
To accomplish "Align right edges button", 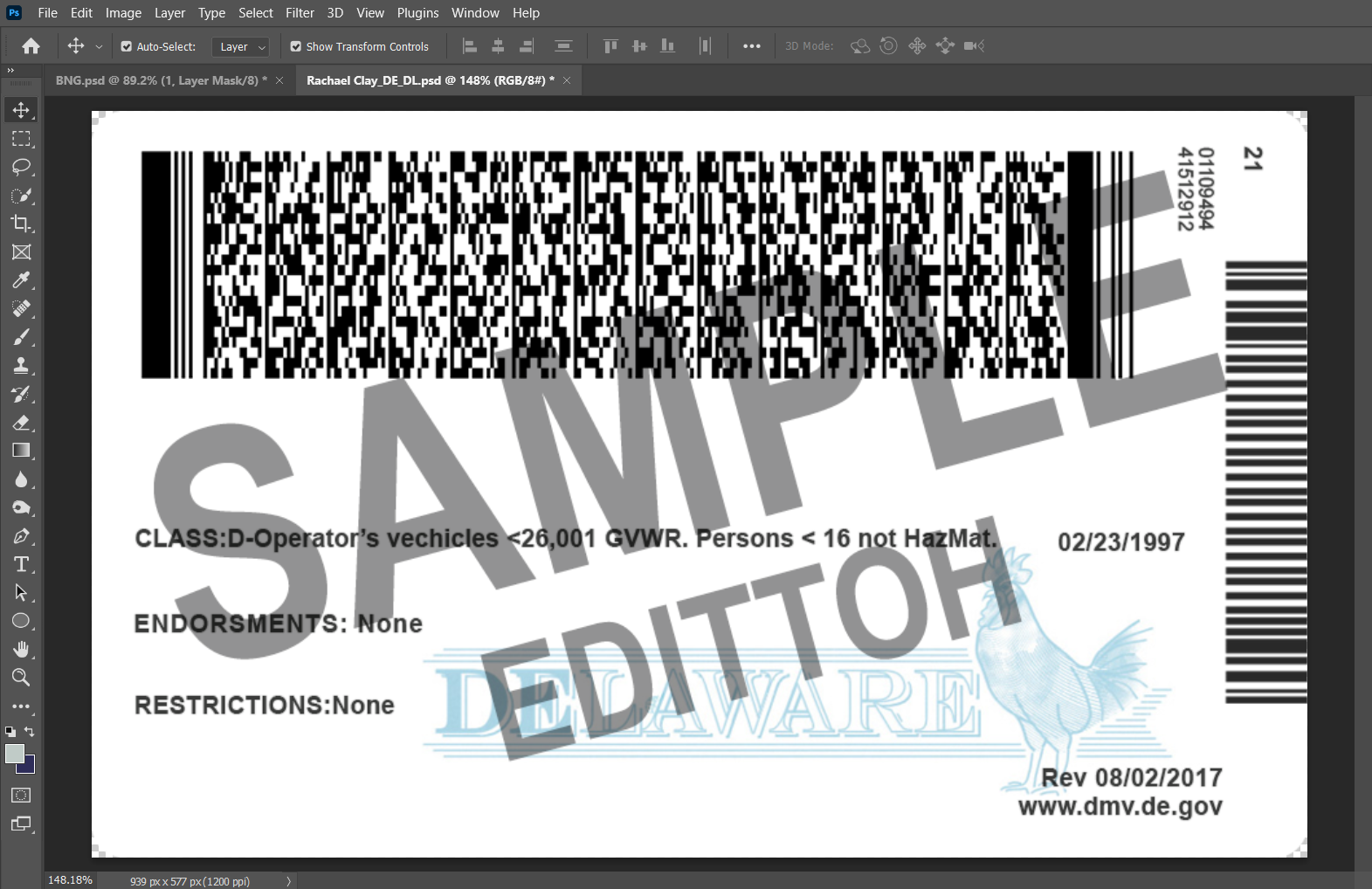I will 527,46.
